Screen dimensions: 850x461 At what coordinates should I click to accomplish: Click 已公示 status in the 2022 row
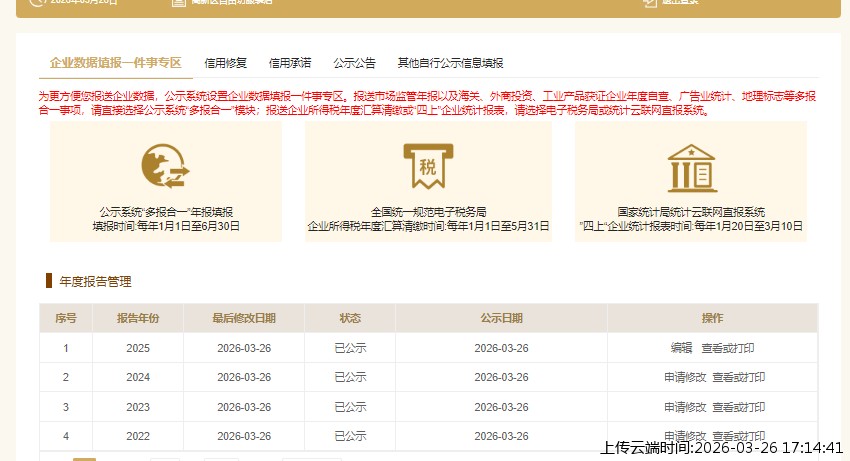pyautogui.click(x=350, y=437)
